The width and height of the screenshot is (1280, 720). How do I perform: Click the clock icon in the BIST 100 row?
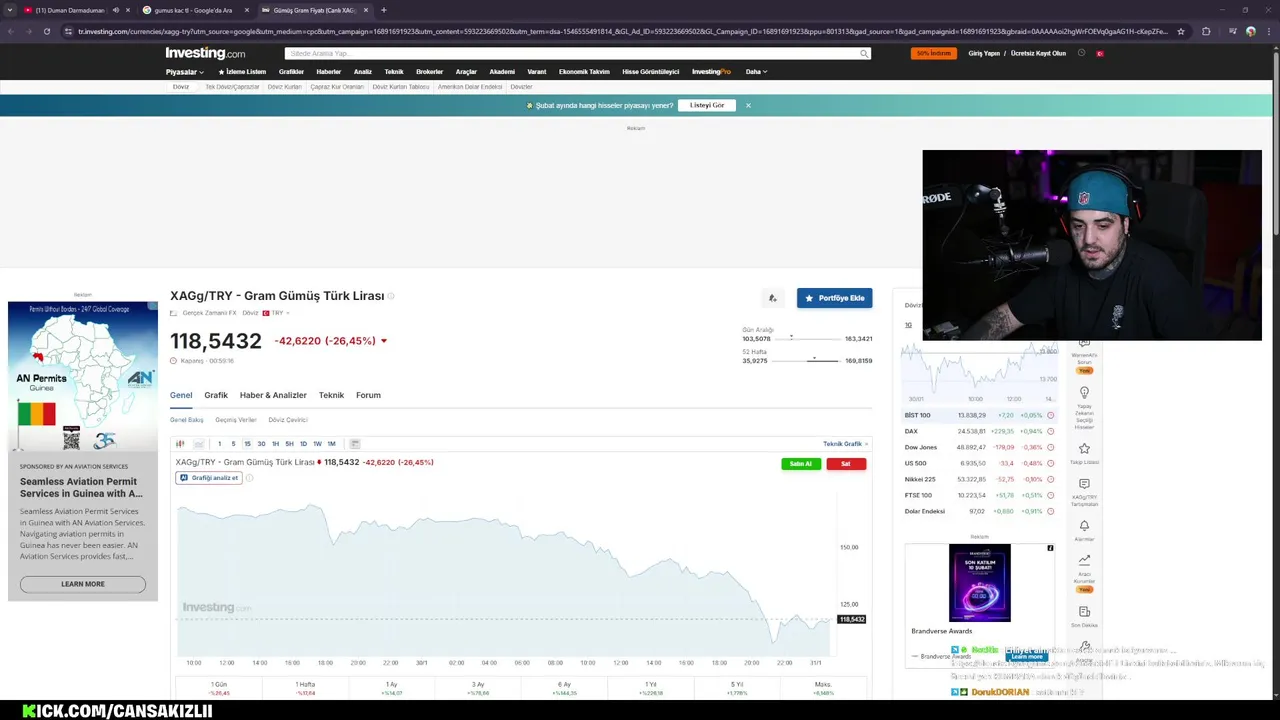(1050, 415)
